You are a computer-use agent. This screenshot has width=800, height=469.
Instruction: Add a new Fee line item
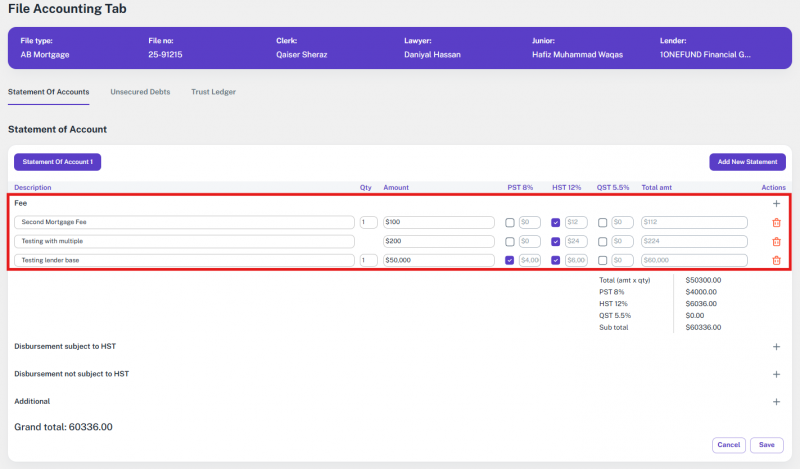[776, 203]
